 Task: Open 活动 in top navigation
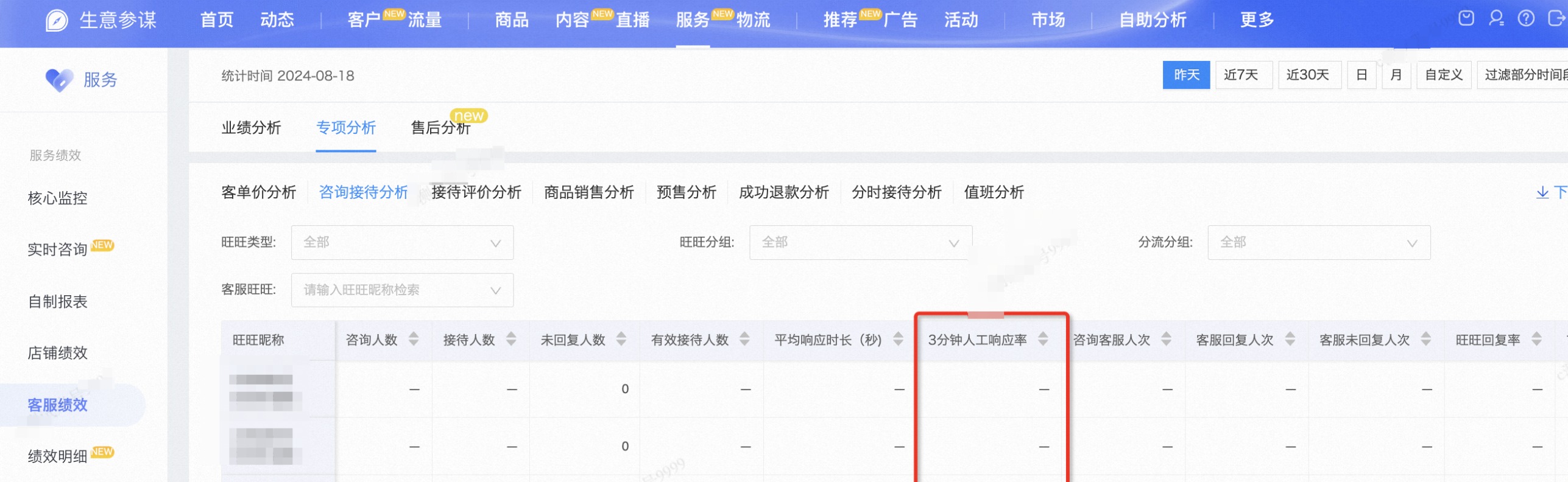(961, 20)
